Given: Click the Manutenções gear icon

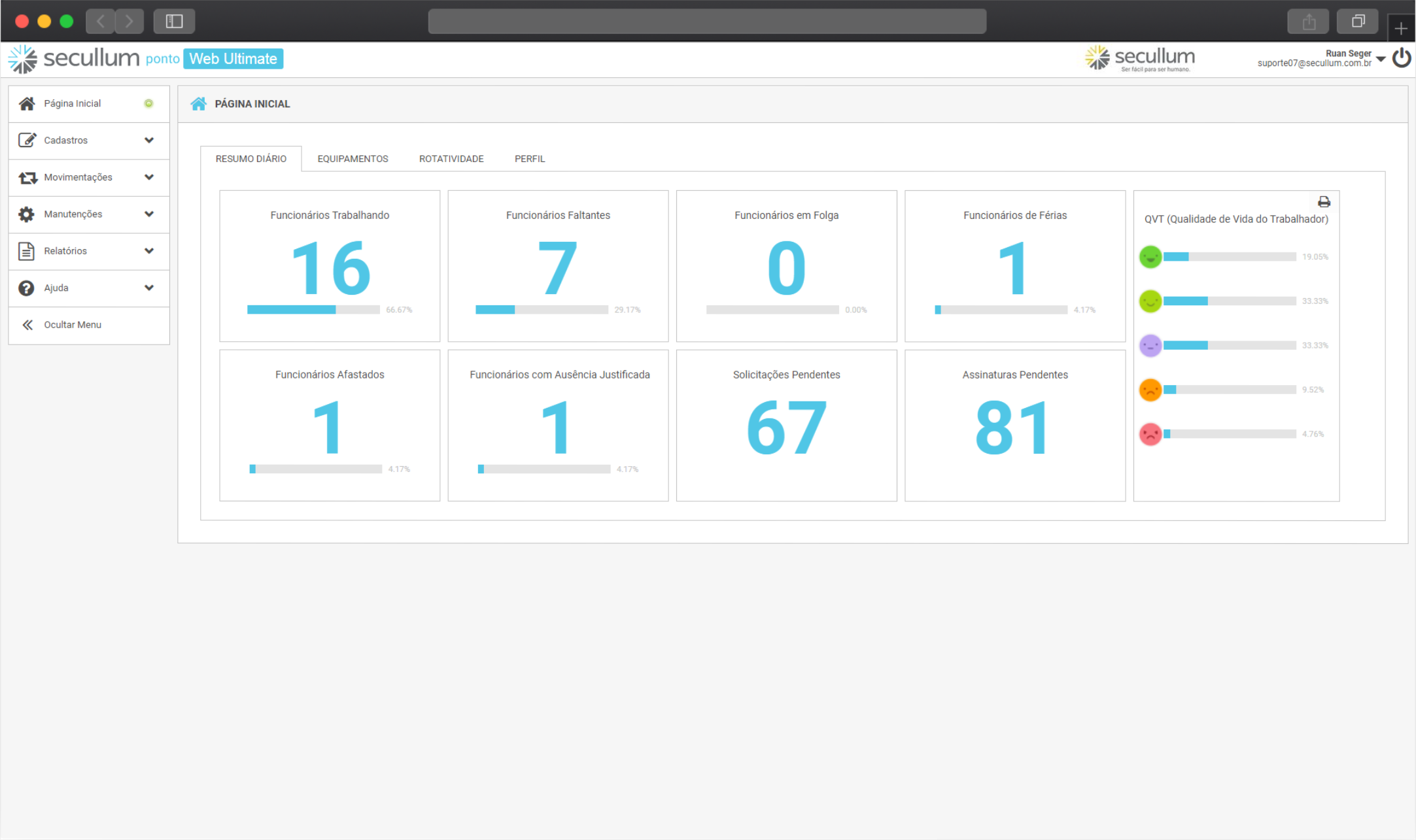Looking at the screenshot, I should coord(26,214).
